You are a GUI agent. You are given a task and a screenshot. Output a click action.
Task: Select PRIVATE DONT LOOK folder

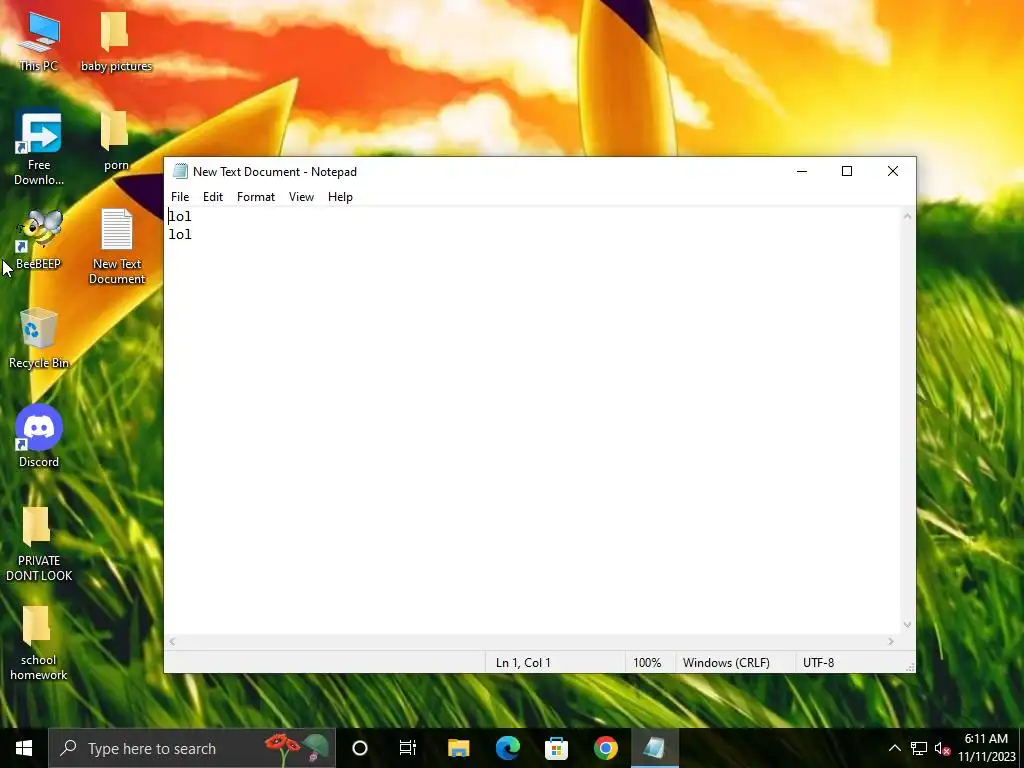[x=39, y=544]
